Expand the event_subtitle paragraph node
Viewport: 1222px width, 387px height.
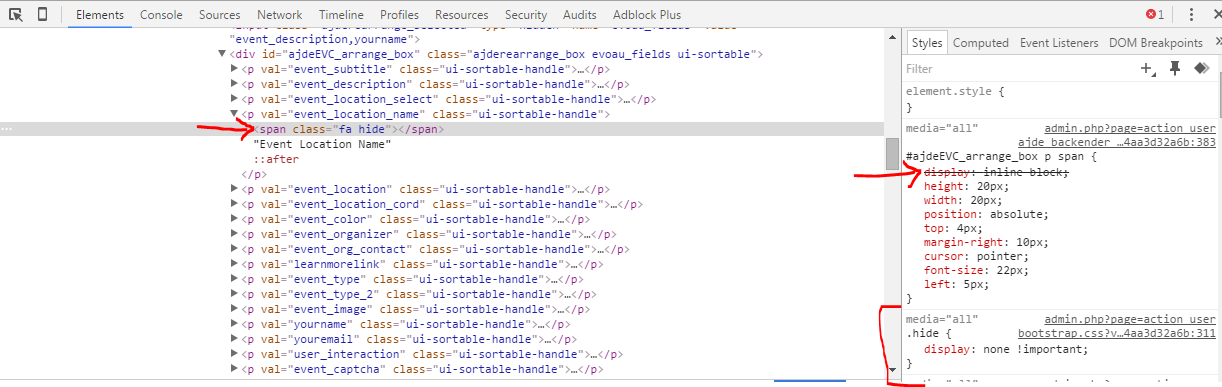pos(235,69)
